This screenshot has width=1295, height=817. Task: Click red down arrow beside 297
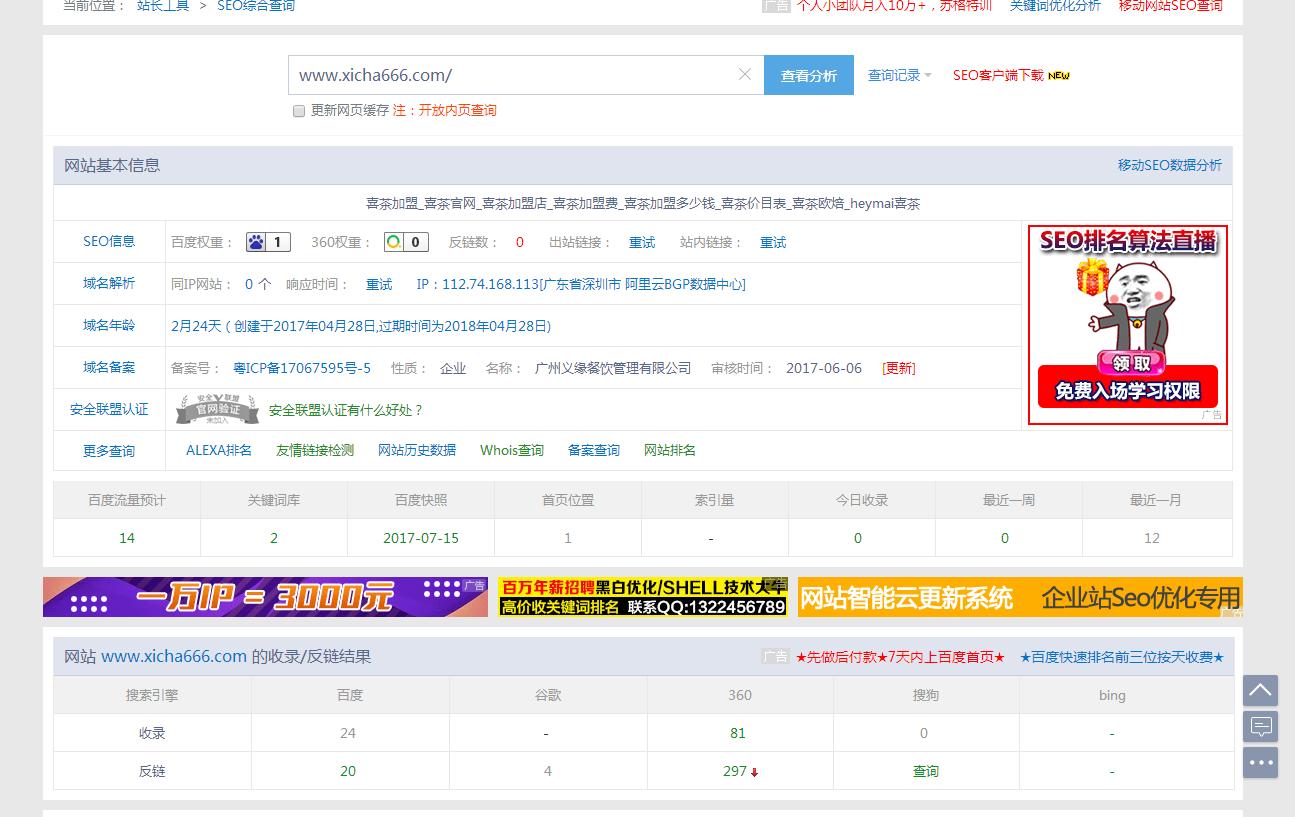pyautogui.click(x=754, y=772)
